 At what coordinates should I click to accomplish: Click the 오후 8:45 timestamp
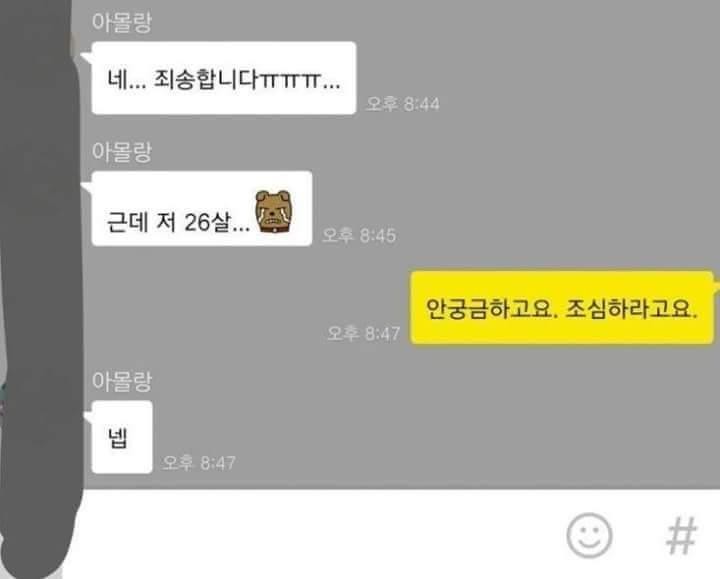coord(359,236)
